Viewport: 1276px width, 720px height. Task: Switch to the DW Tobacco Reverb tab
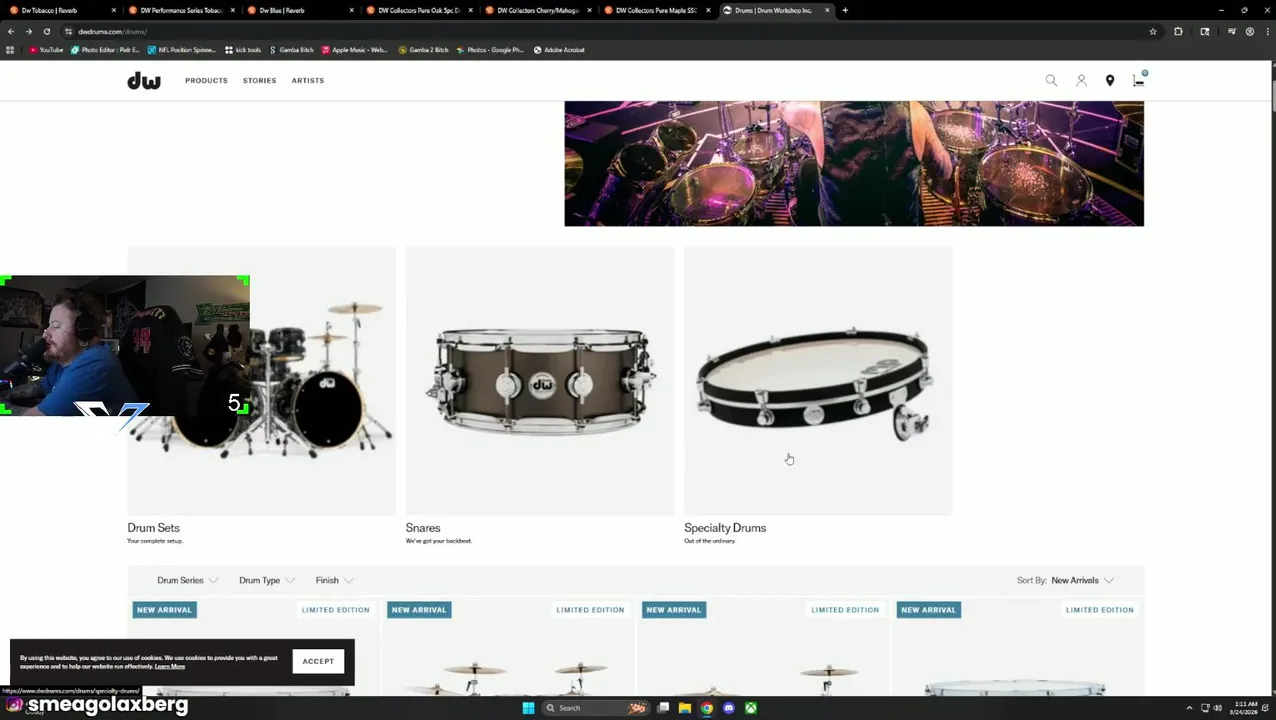pyautogui.click(x=60, y=10)
